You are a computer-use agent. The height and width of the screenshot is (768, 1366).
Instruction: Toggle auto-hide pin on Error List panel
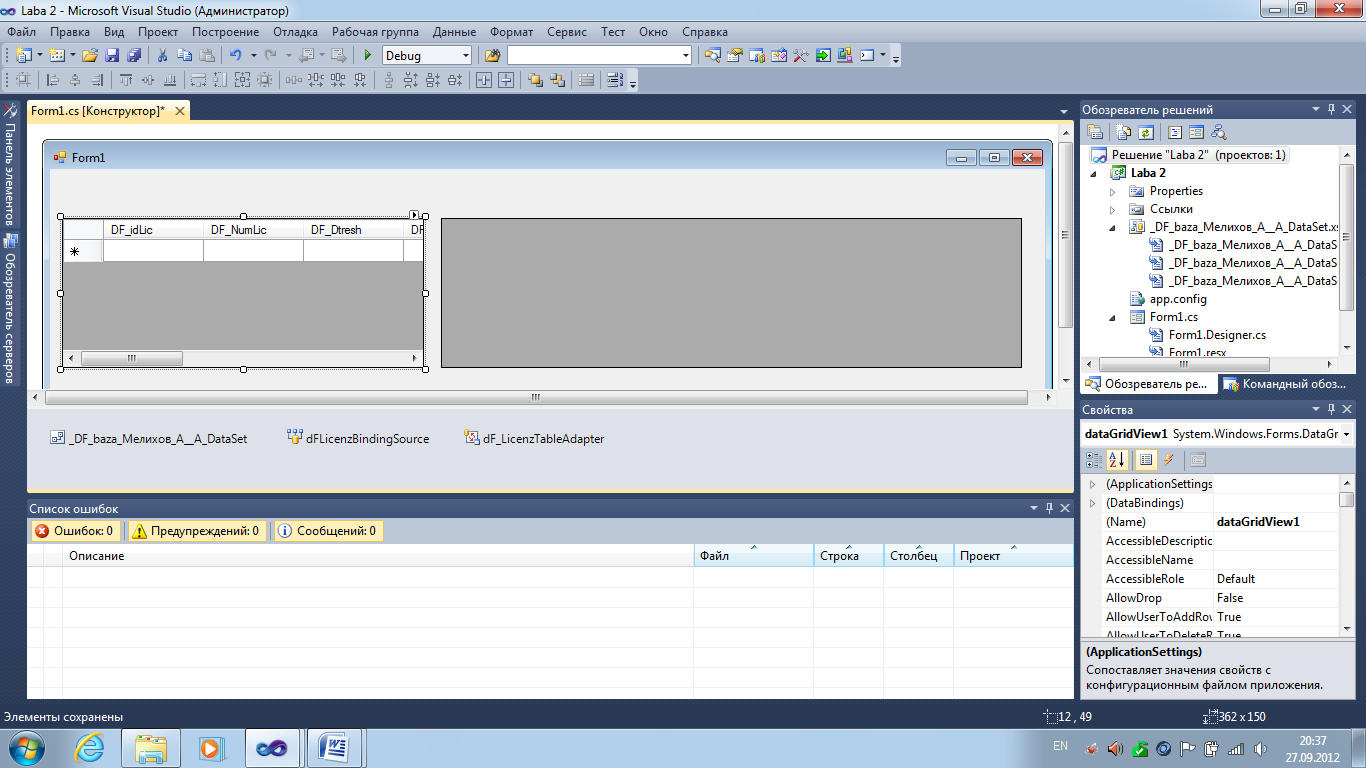pyautogui.click(x=1049, y=508)
